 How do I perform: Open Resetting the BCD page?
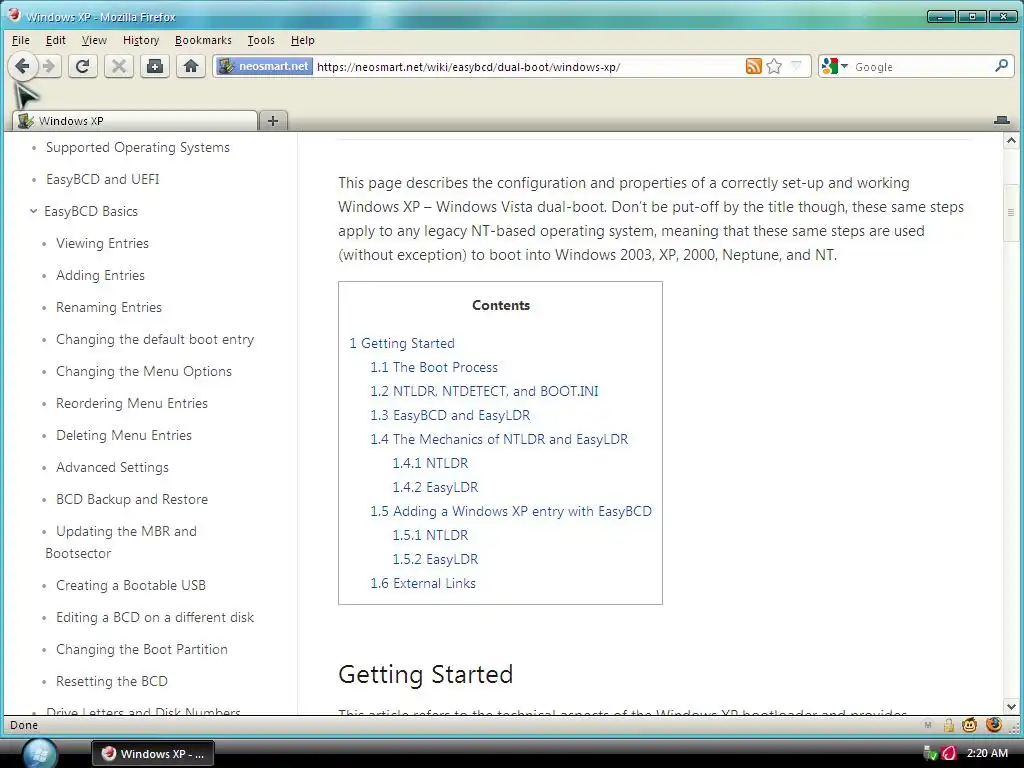point(112,681)
